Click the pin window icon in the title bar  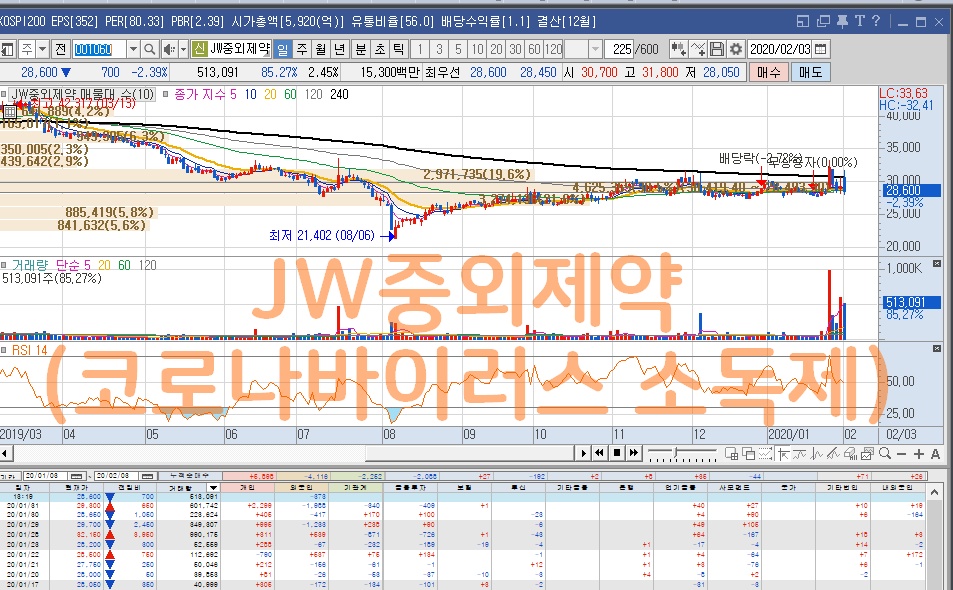(842, 22)
